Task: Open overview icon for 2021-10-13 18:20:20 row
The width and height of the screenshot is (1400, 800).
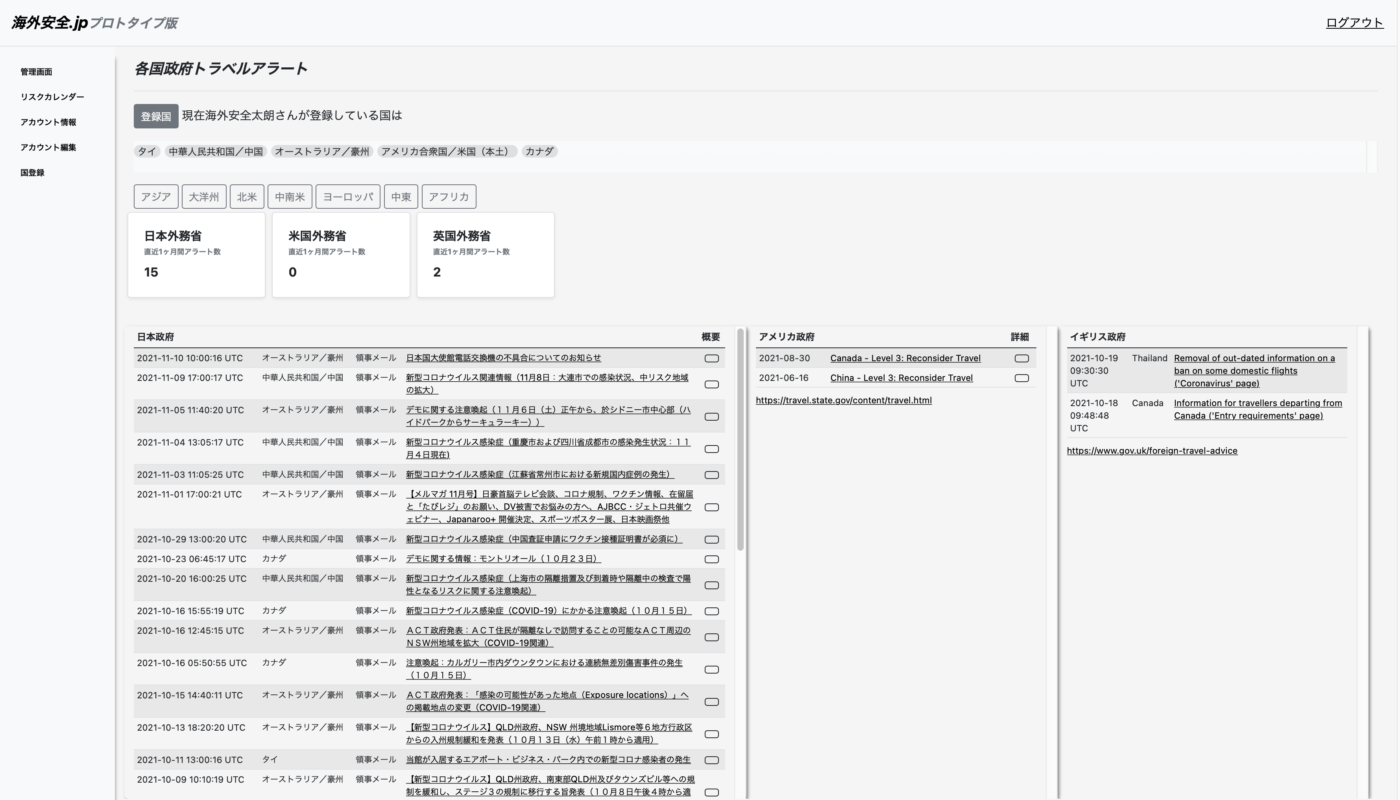Action: coord(711,733)
